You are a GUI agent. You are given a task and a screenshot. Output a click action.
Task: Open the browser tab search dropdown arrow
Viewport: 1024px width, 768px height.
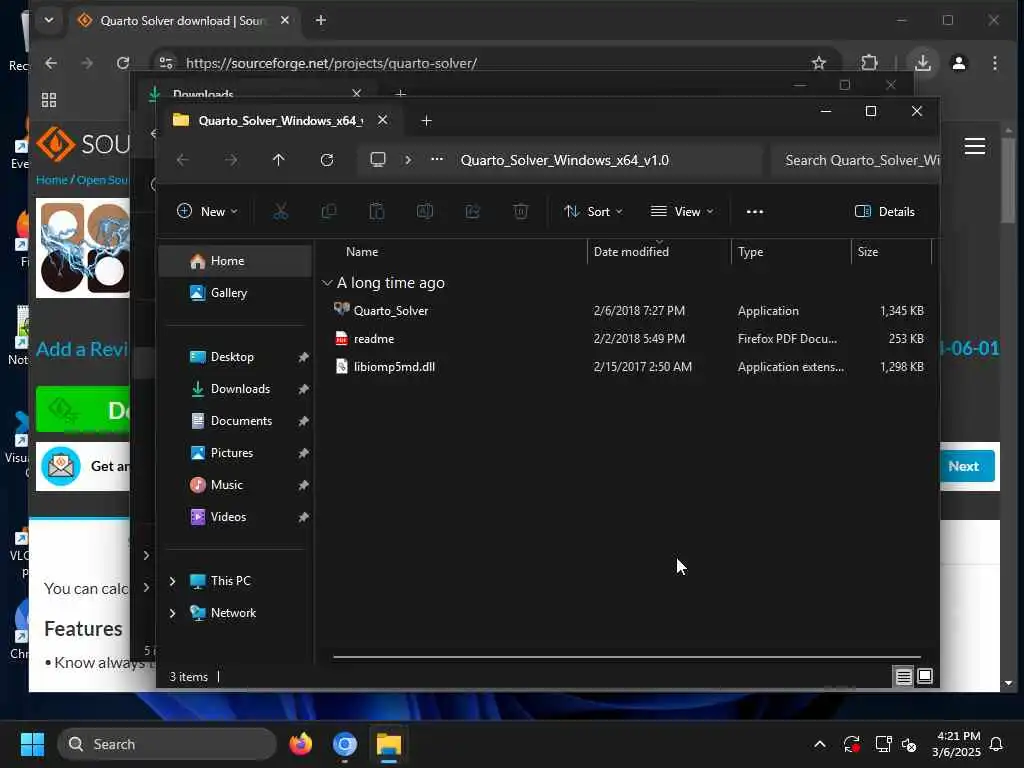(49, 20)
